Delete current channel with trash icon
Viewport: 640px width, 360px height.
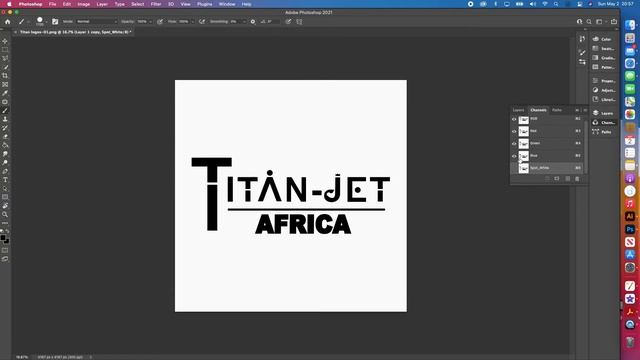point(577,179)
